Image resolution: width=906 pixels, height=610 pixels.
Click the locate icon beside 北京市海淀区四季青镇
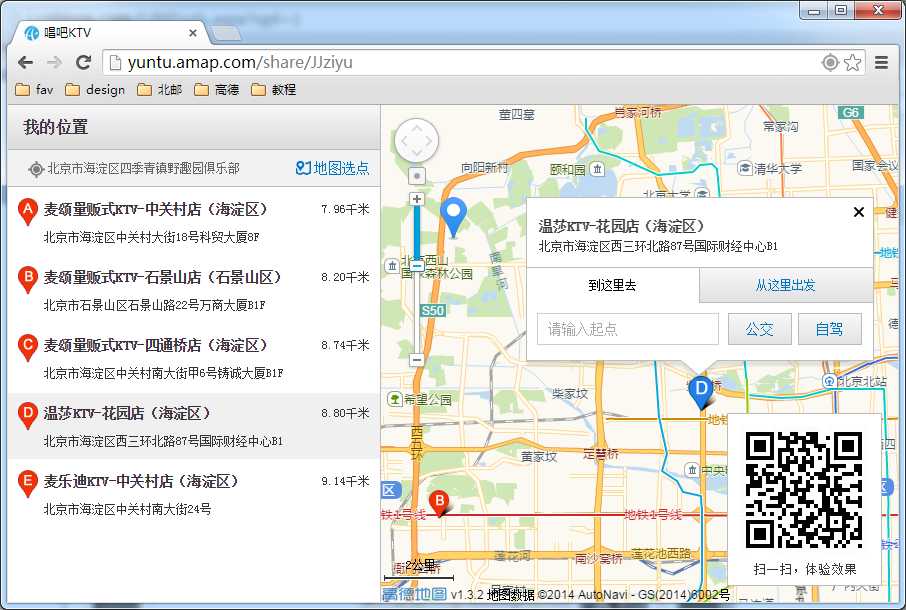(36, 169)
